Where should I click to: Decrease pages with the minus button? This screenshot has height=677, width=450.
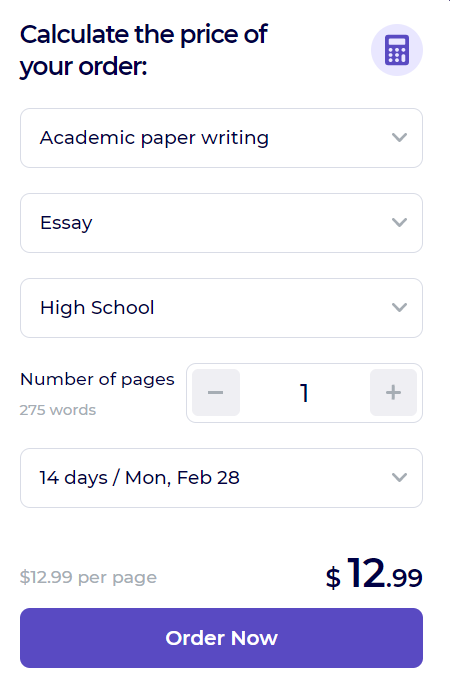(216, 392)
